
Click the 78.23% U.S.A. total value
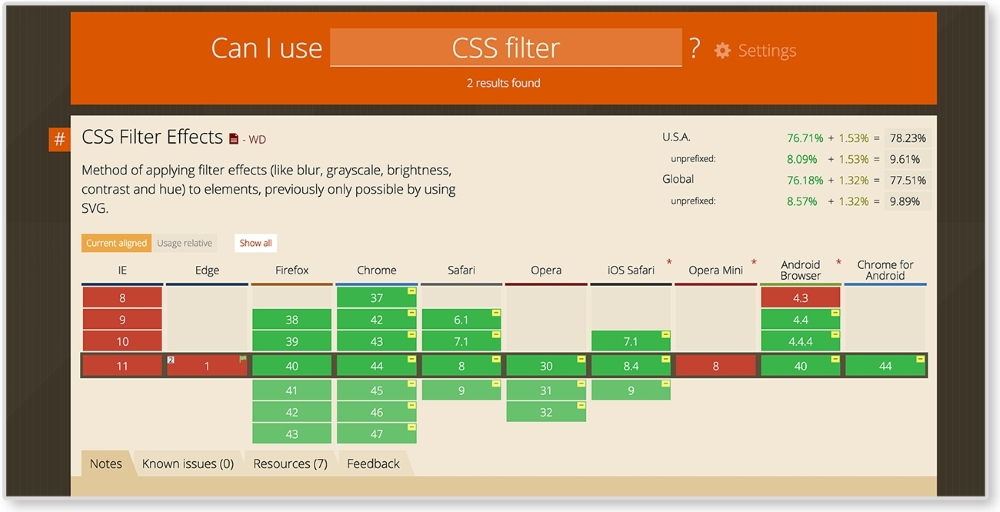pyautogui.click(x=908, y=138)
